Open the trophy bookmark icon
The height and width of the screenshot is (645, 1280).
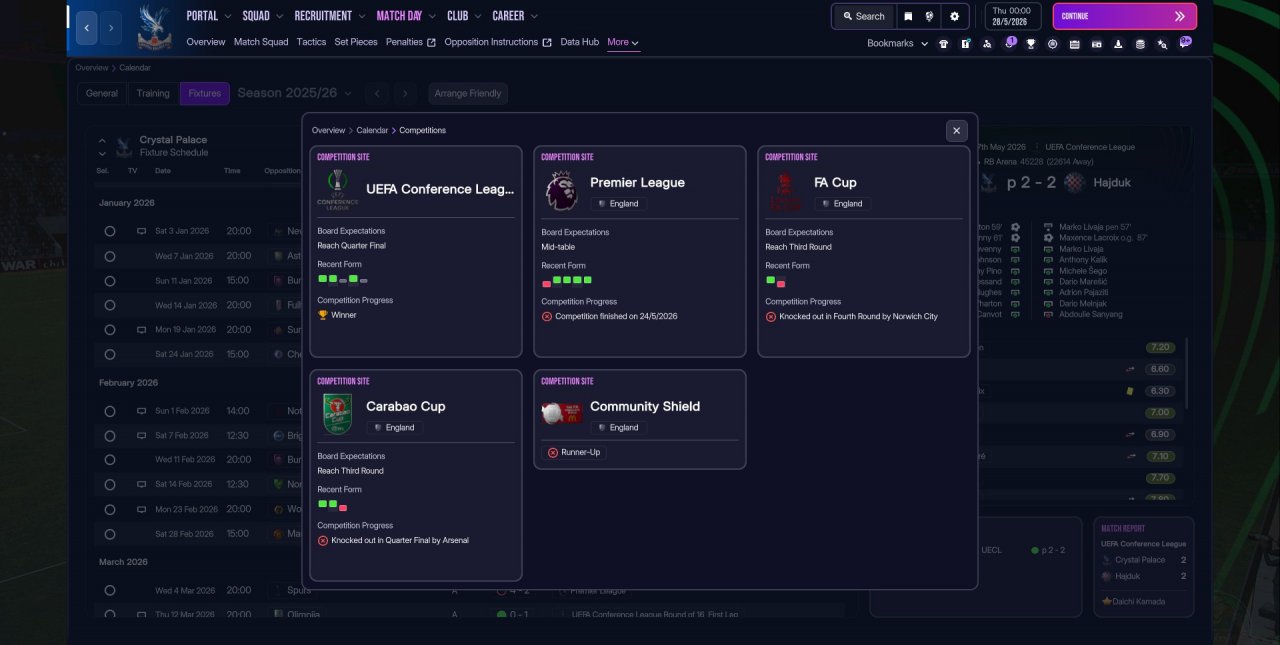point(1031,44)
